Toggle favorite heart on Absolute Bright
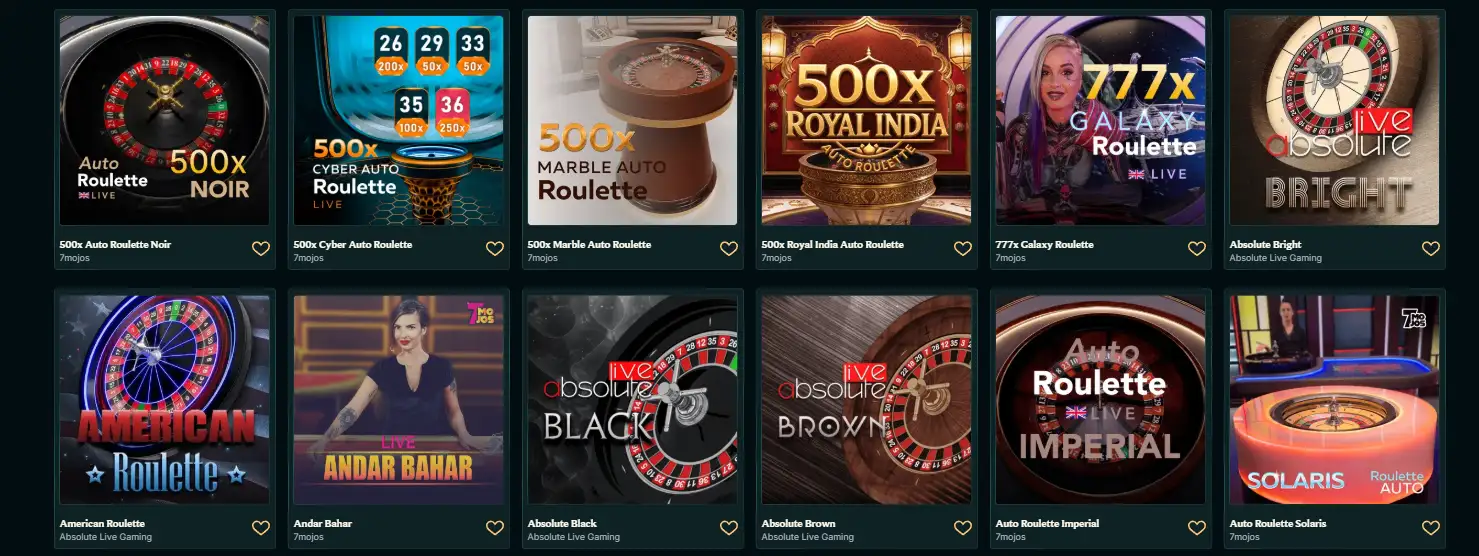 pos(1431,249)
